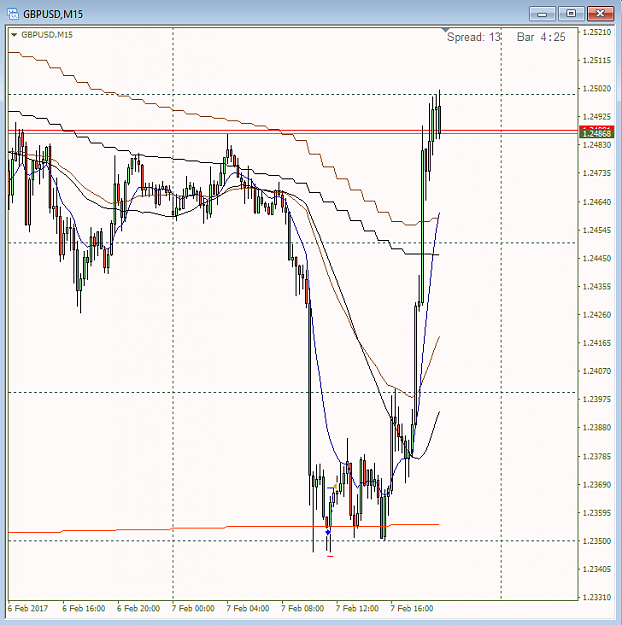This screenshot has height=625, width=622.
Task: Click price scale value 1.23690
Action: 597,485
